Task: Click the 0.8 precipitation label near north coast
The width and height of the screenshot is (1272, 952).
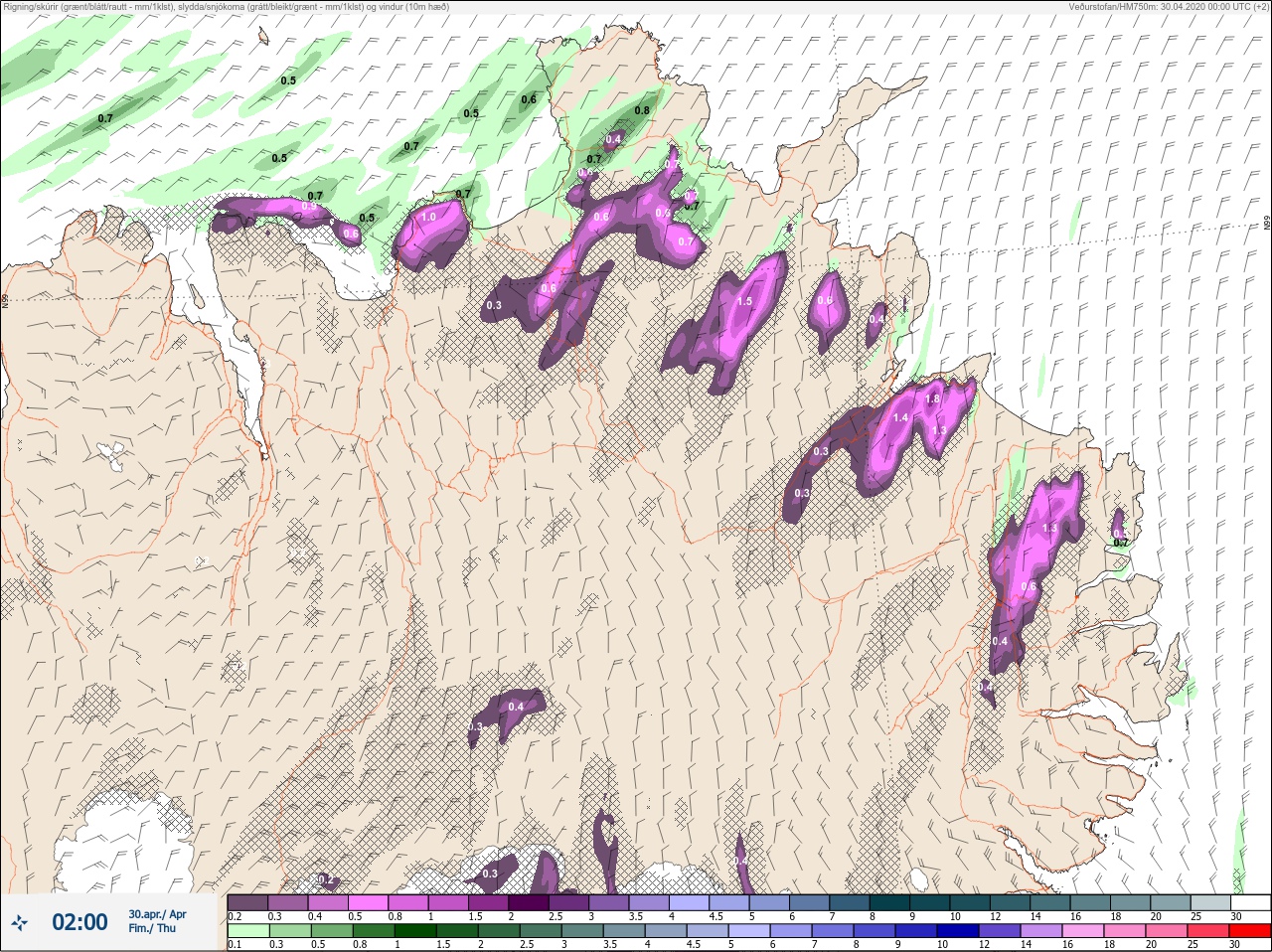Action: click(642, 111)
